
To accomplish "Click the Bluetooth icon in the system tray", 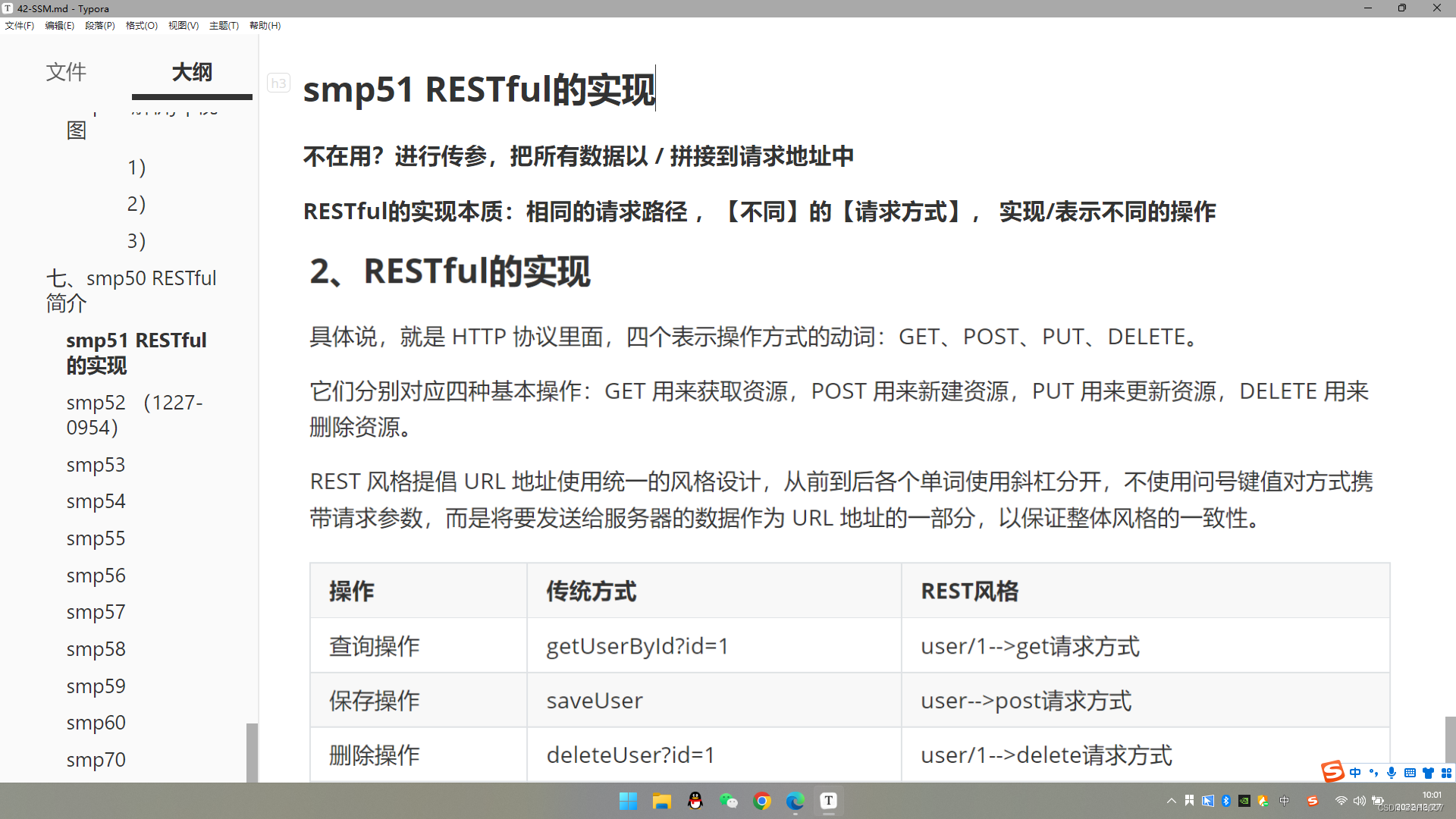I will tap(1227, 800).
